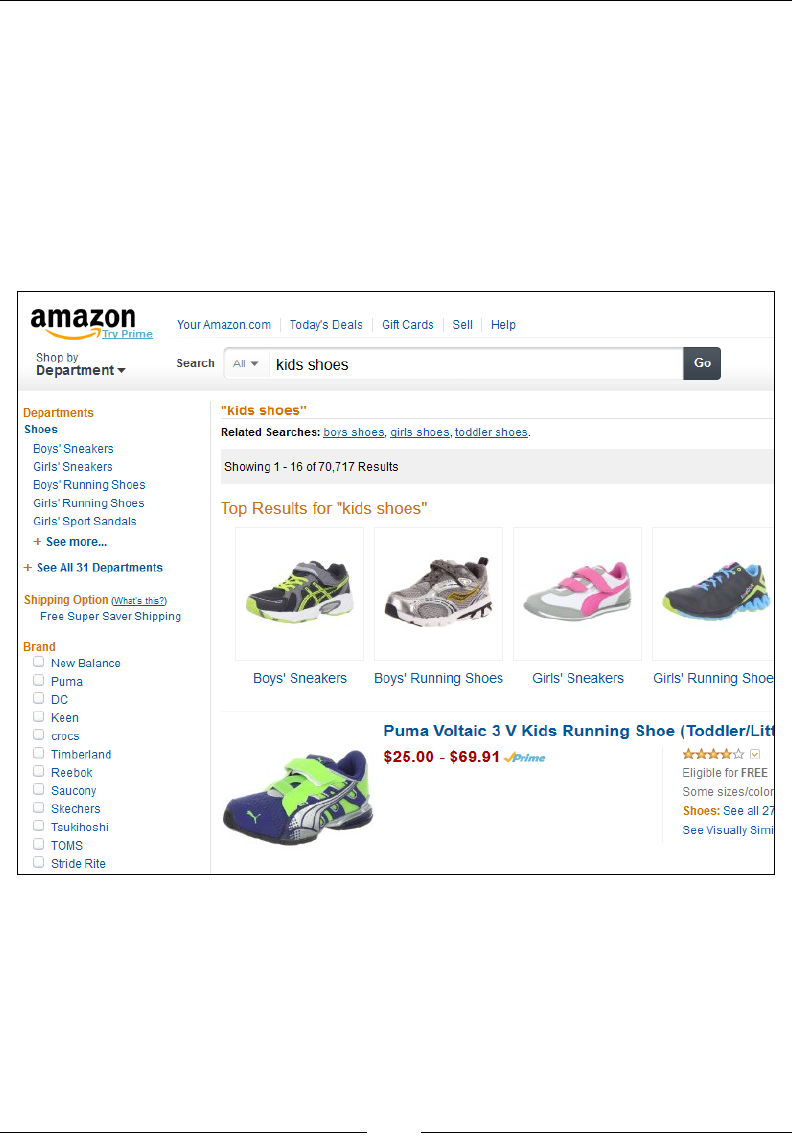Open Today's Deals in the top navigation

[326, 325]
